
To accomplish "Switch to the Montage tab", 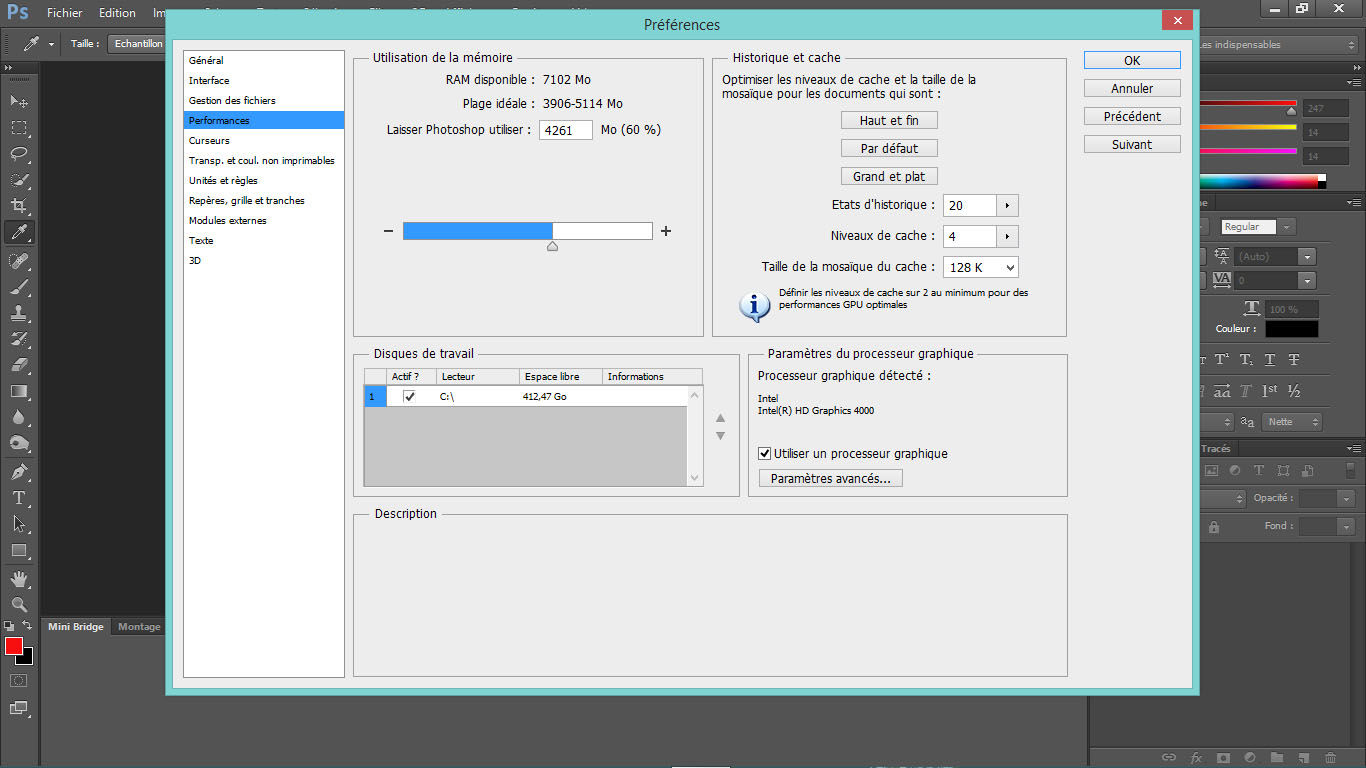I will 139,627.
